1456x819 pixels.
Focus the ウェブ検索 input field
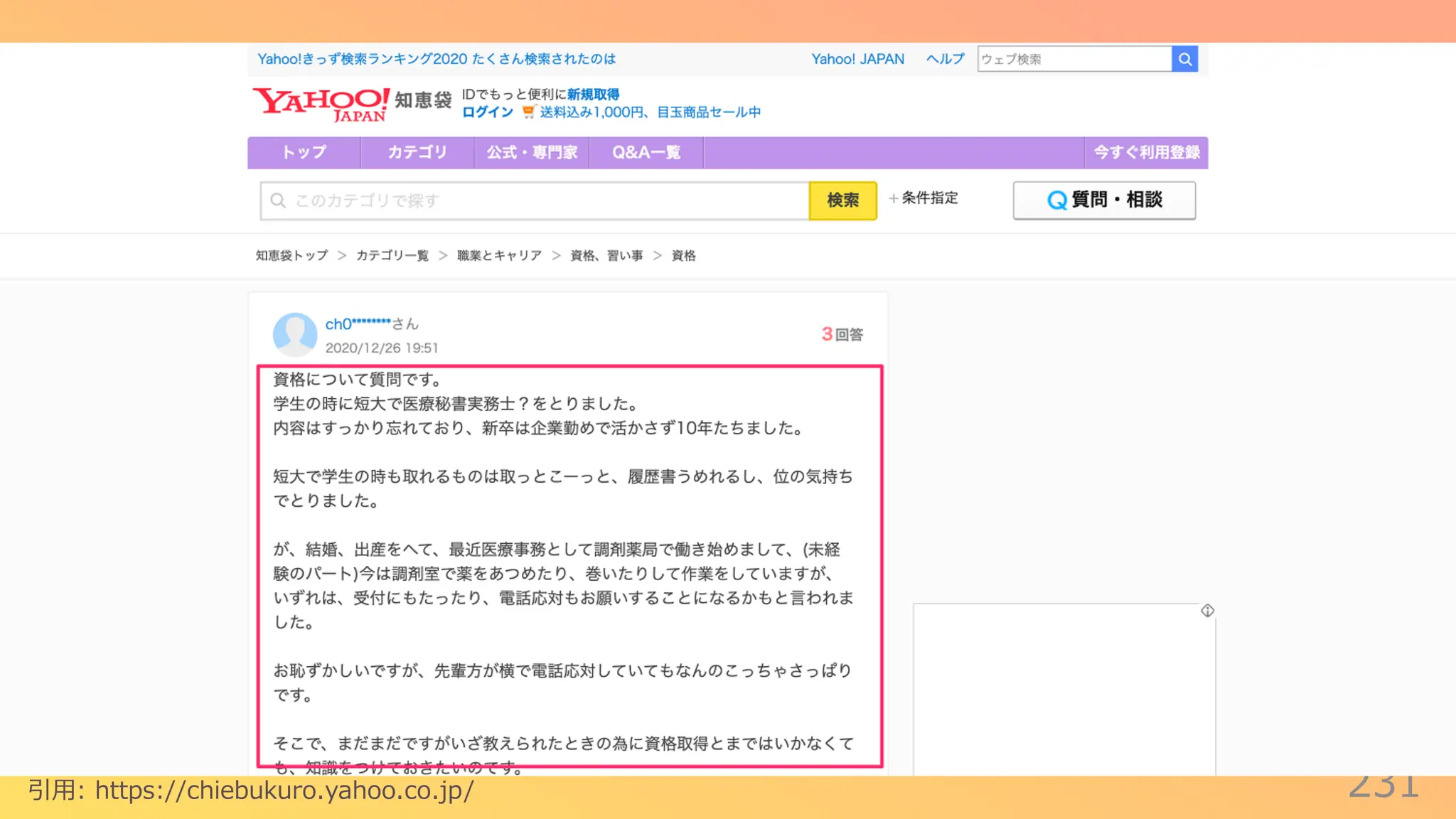1074,59
